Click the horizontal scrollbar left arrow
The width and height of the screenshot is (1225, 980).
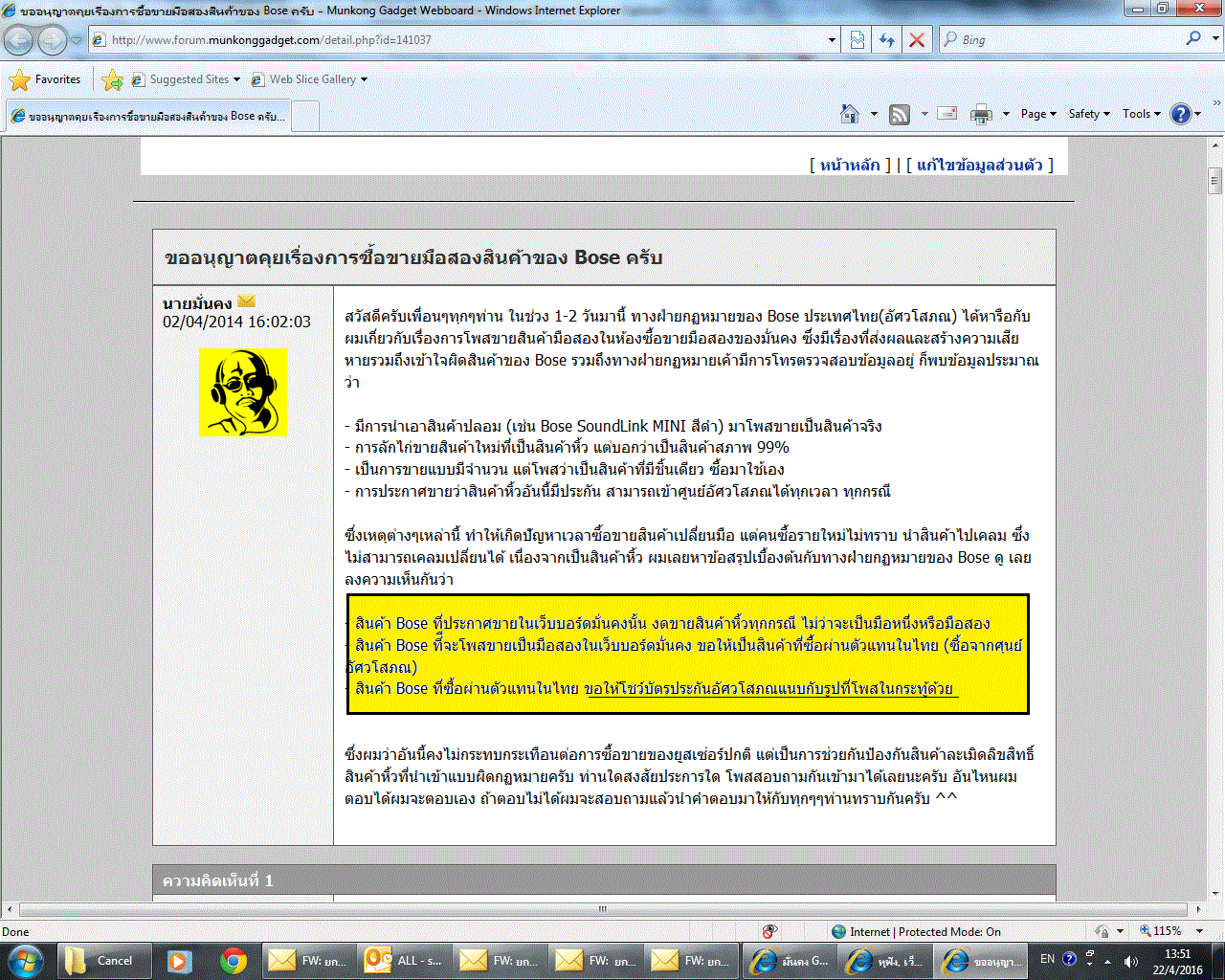pos(10,909)
